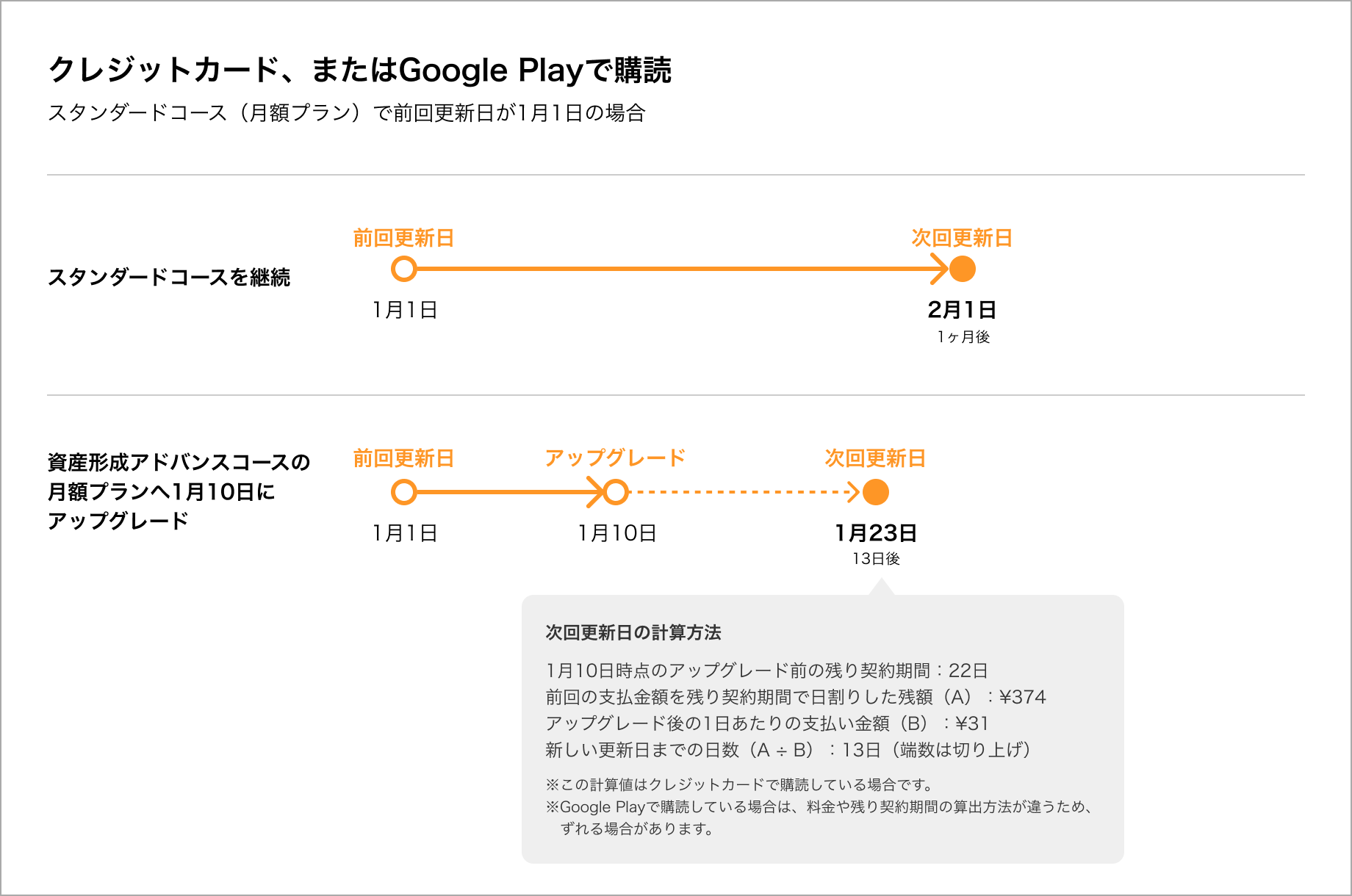Click the hollow circle marker above 1月10日
1352x896 pixels.
(616, 492)
